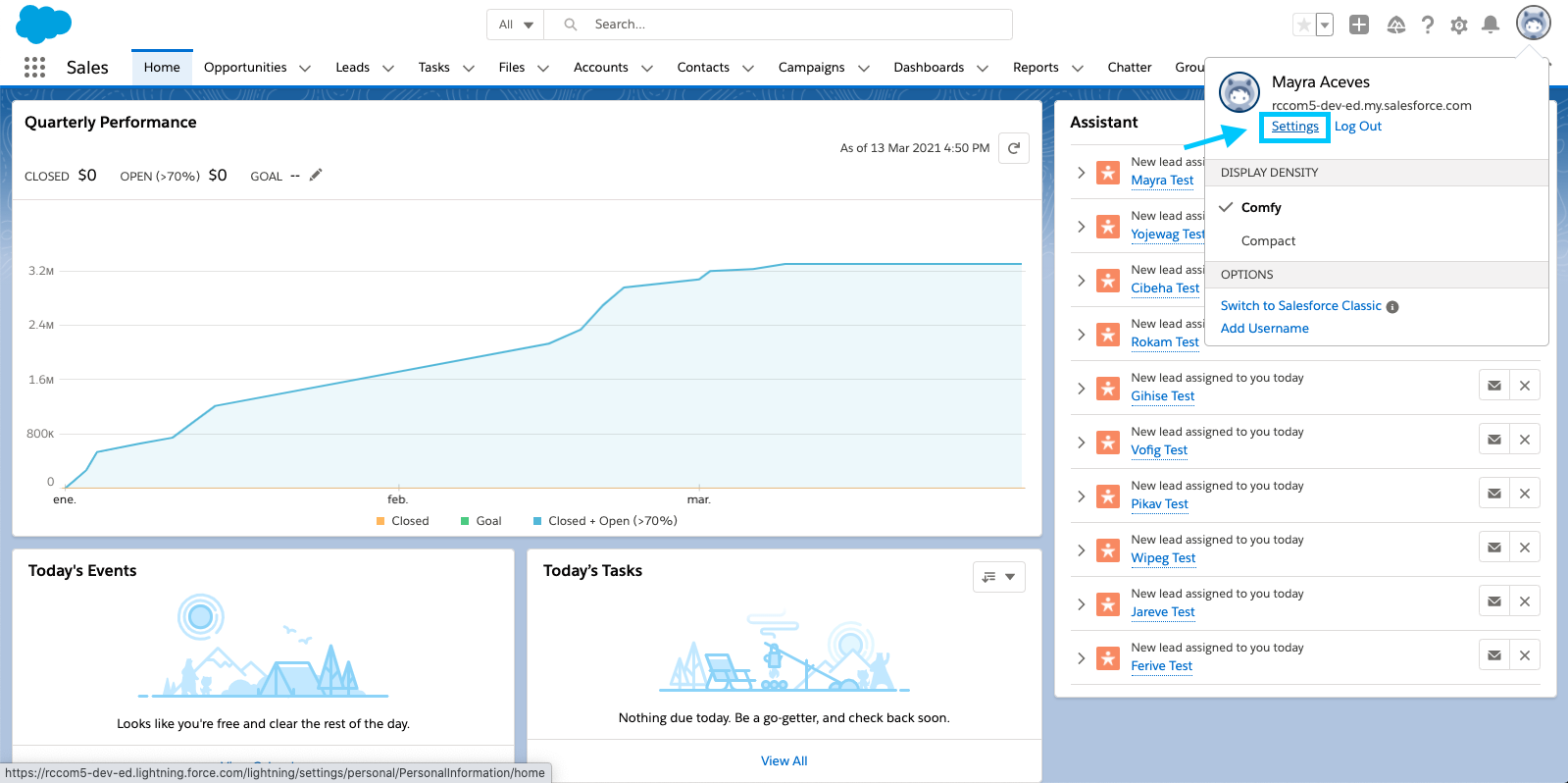Image resolution: width=1568 pixels, height=783 pixels.
Task: Refresh the Quarterly Performance chart
Action: point(1013,148)
